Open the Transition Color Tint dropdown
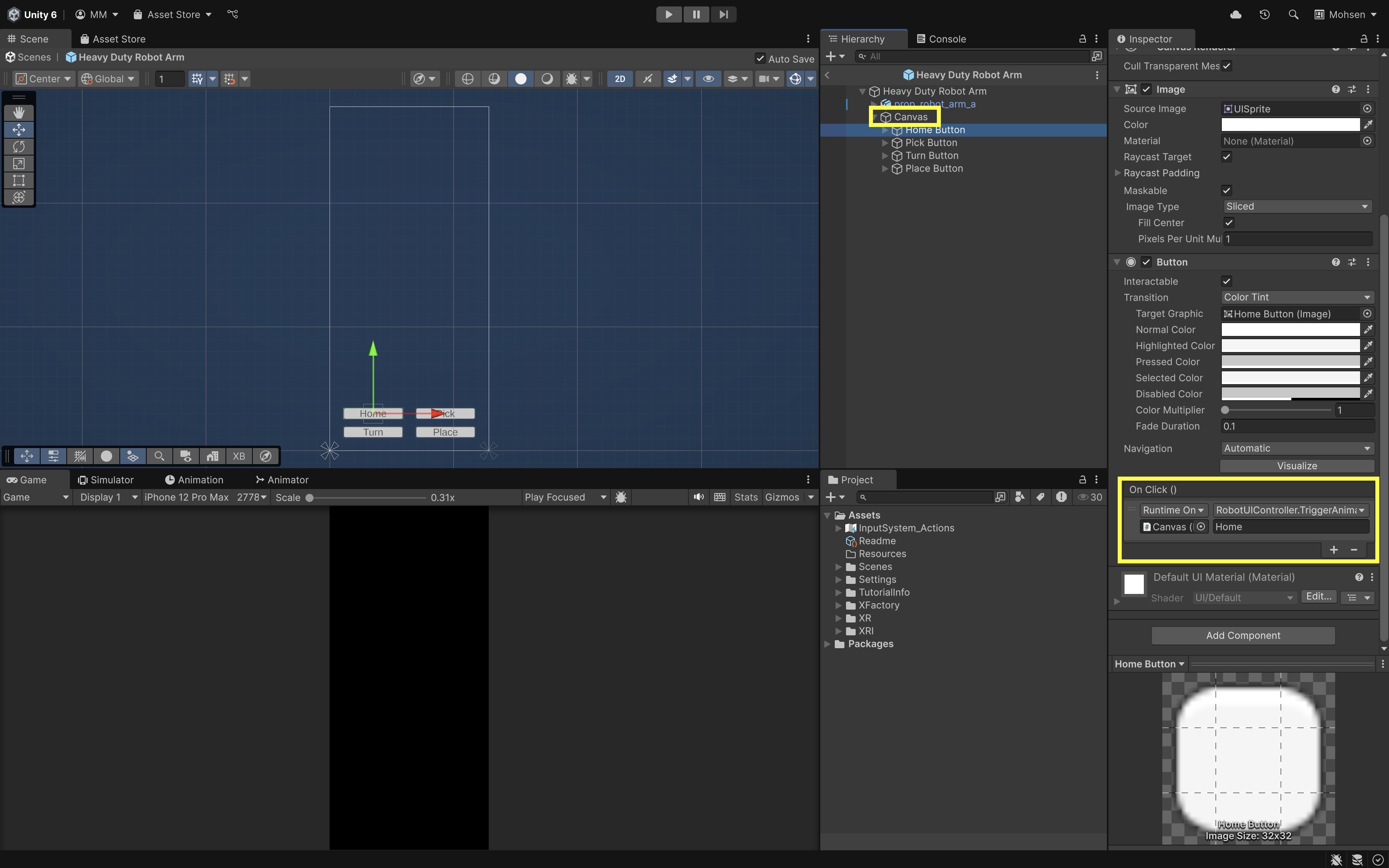This screenshot has height=868, width=1389. (x=1297, y=297)
